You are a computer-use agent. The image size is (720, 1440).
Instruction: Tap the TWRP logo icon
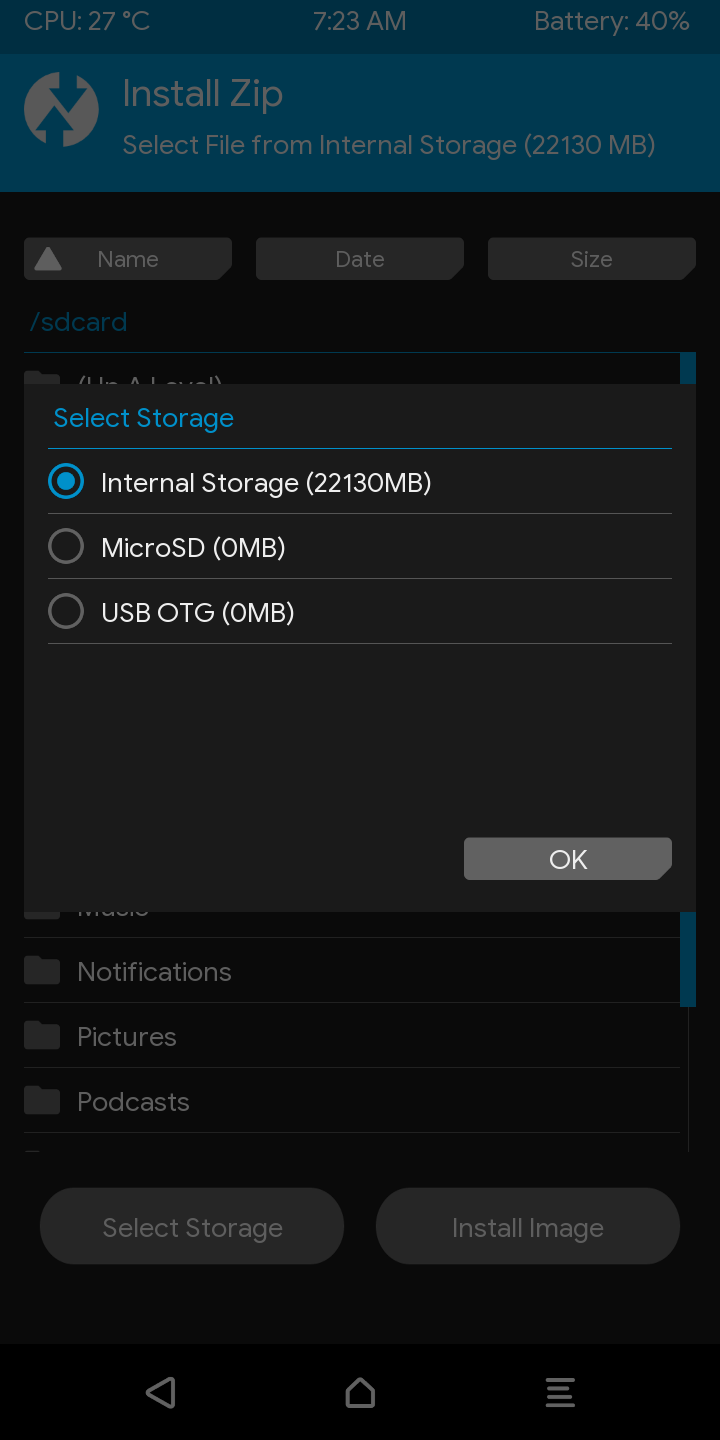61,110
